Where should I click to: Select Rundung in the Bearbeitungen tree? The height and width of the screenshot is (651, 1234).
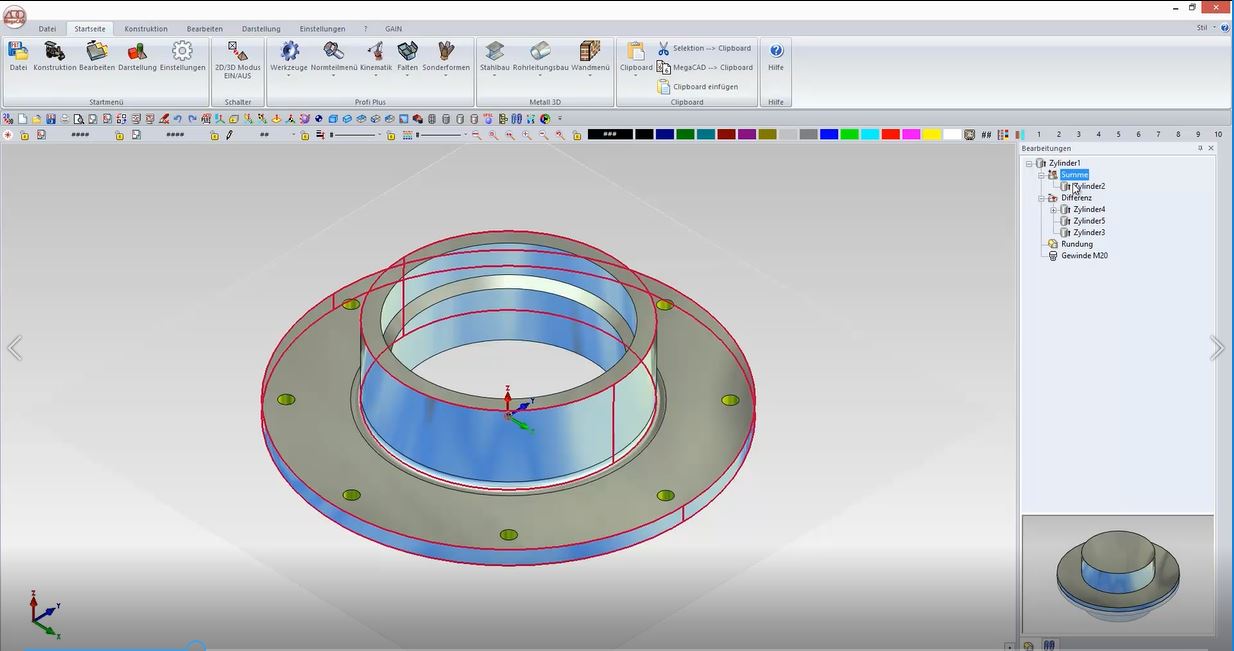(x=1077, y=244)
